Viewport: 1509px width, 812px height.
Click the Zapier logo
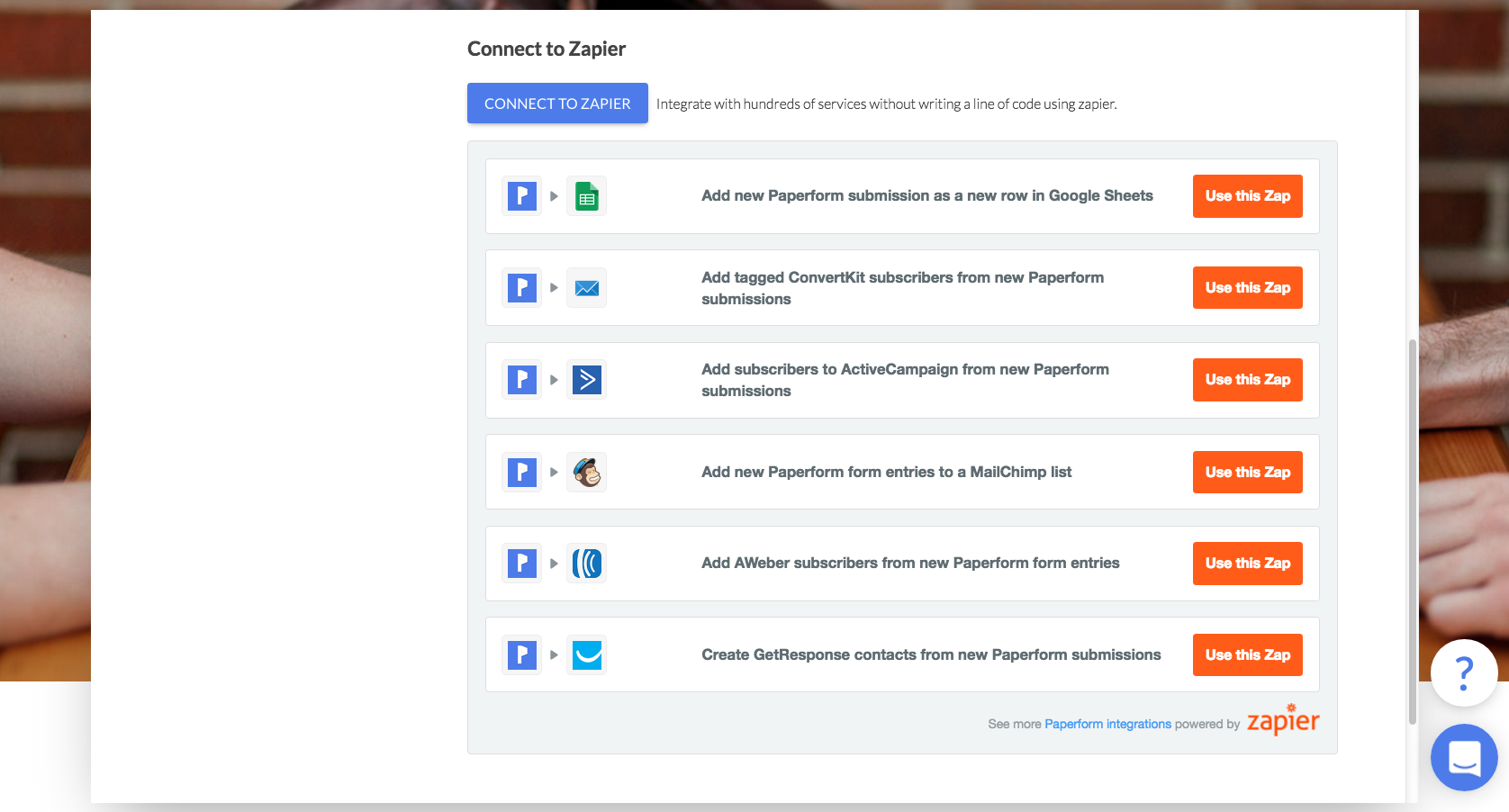(1283, 720)
